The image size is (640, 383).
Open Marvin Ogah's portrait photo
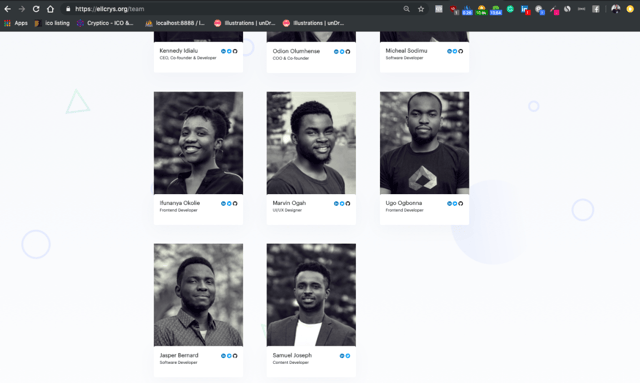tap(311, 143)
